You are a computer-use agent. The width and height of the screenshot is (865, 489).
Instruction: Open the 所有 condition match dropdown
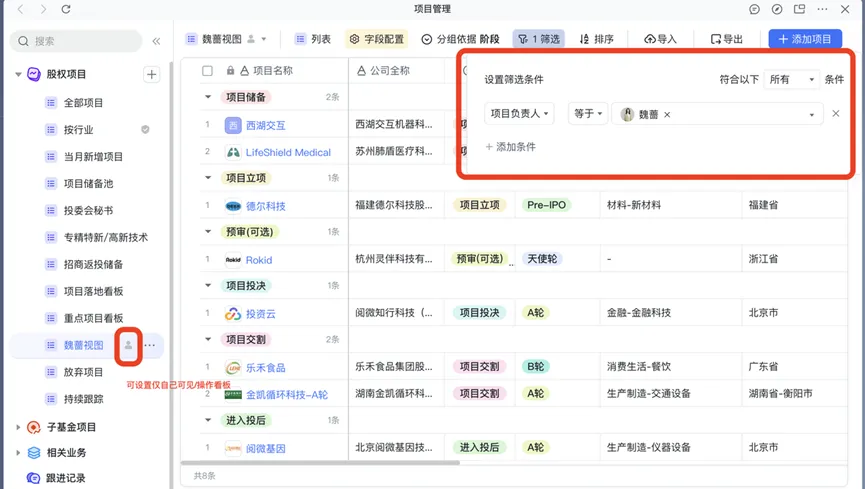[792, 79]
